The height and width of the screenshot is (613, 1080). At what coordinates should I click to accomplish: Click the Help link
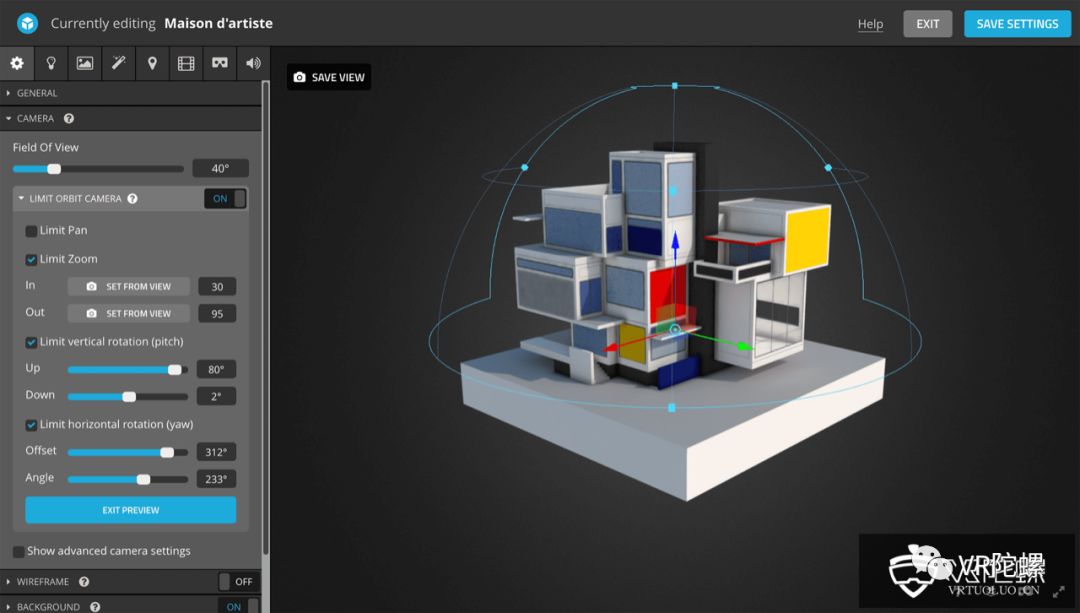870,24
